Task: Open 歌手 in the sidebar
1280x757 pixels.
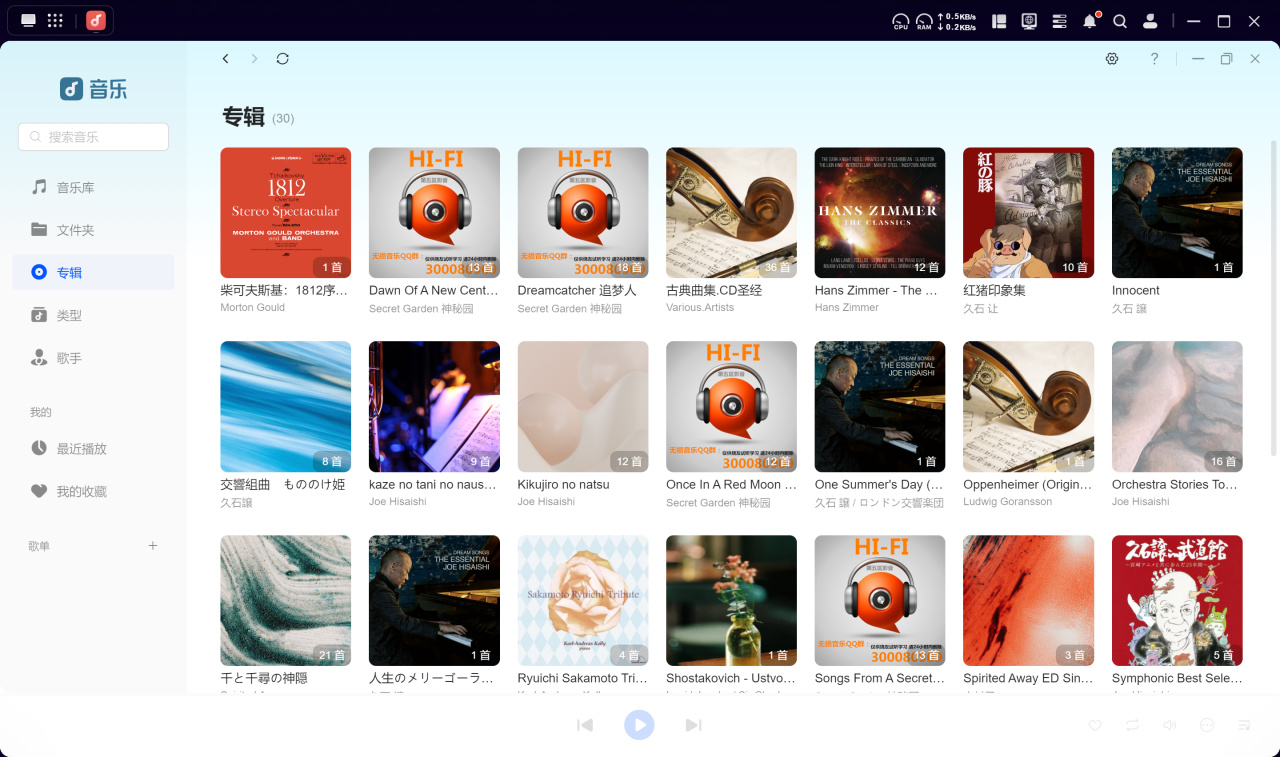Action: pos(93,358)
